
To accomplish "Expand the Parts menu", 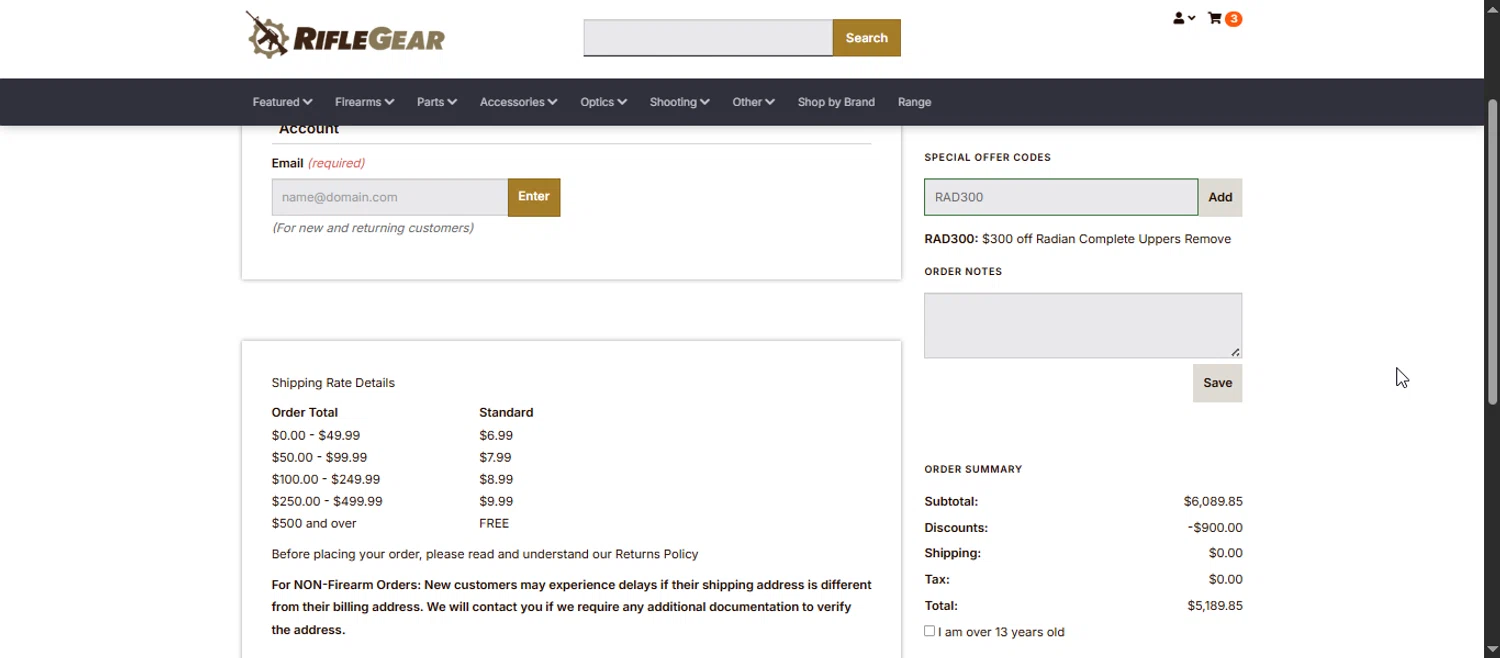I will (x=437, y=102).
